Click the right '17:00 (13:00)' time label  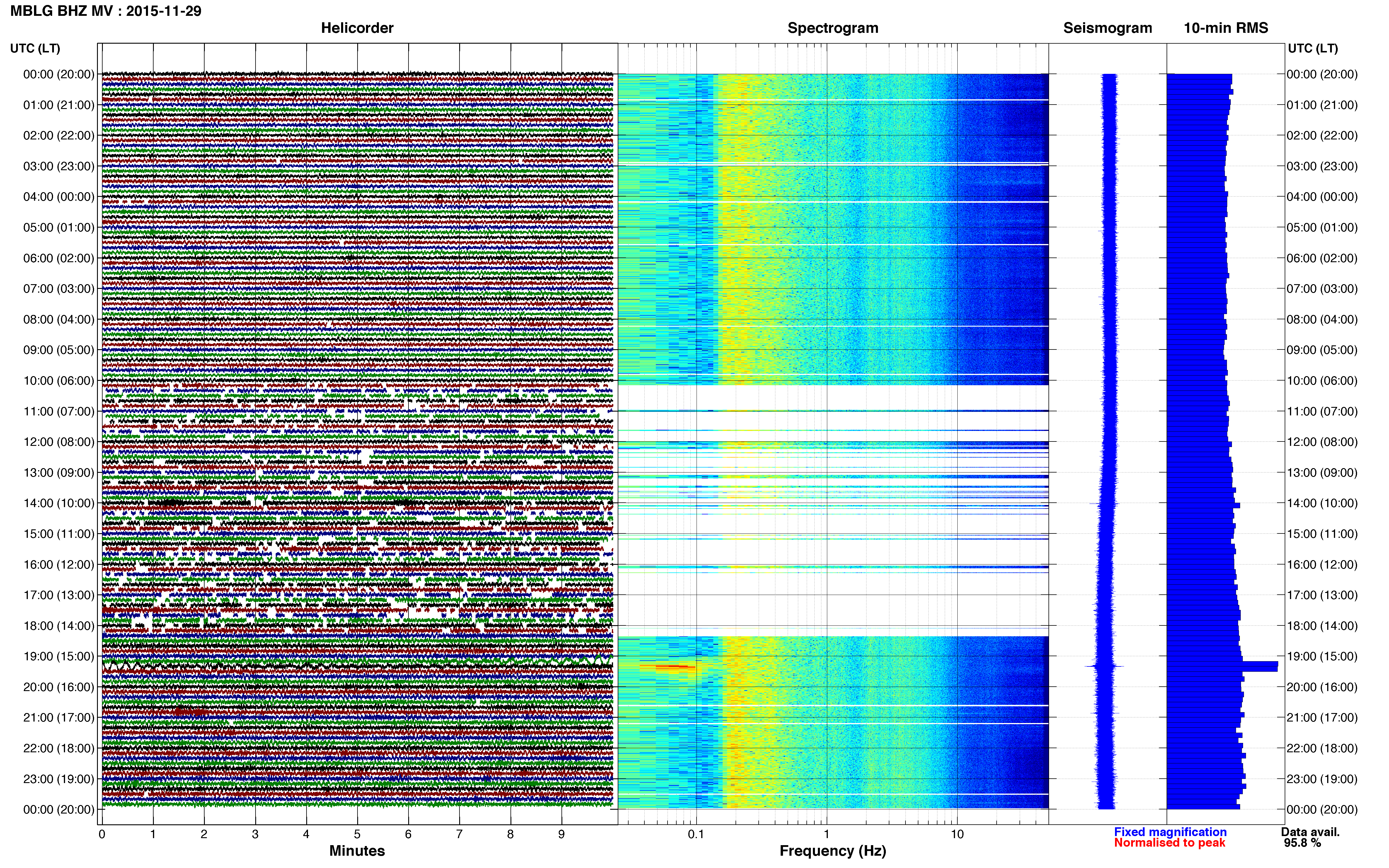[x=1322, y=595]
